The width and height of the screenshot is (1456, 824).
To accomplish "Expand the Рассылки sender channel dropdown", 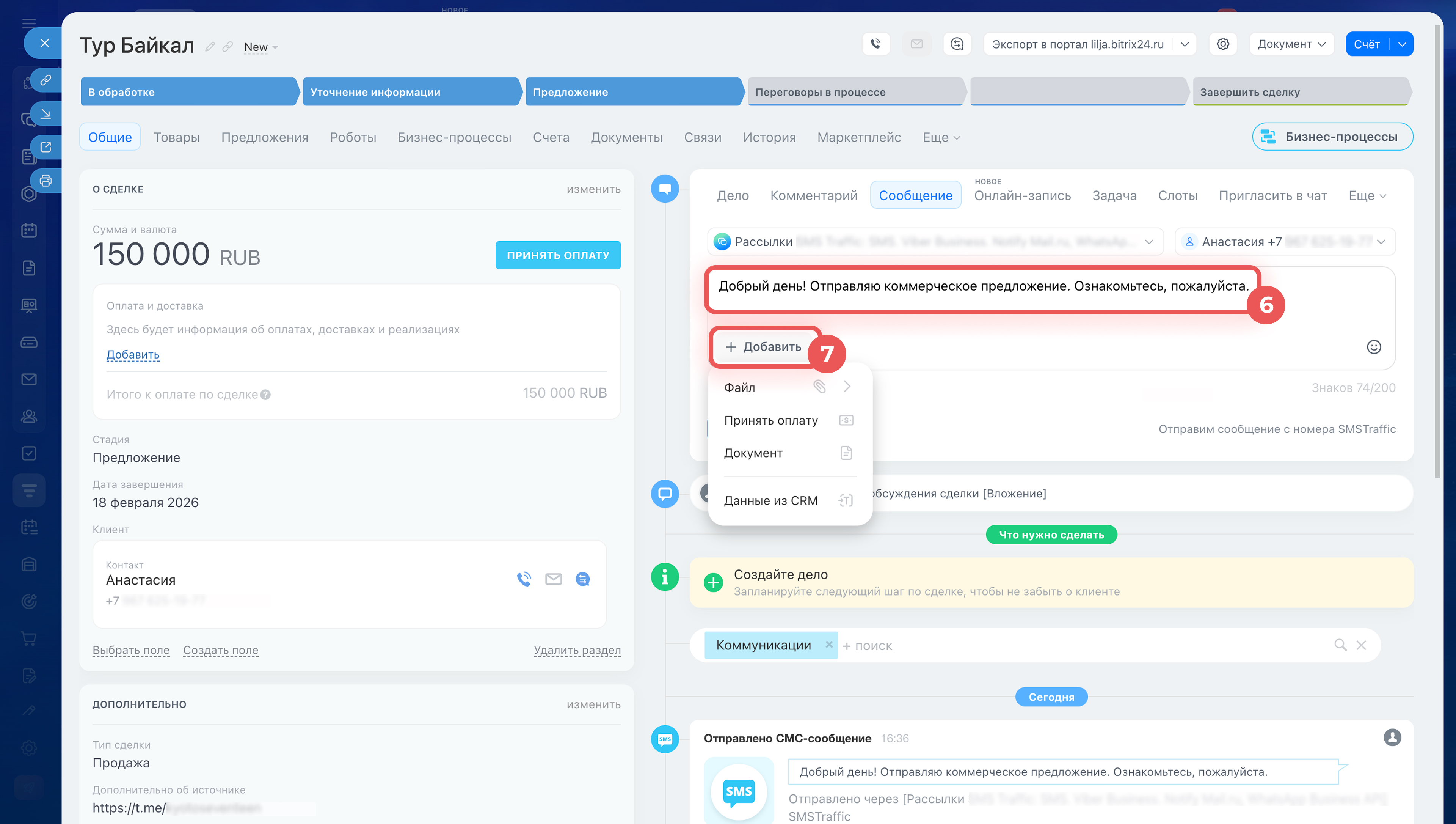I will (1148, 242).
